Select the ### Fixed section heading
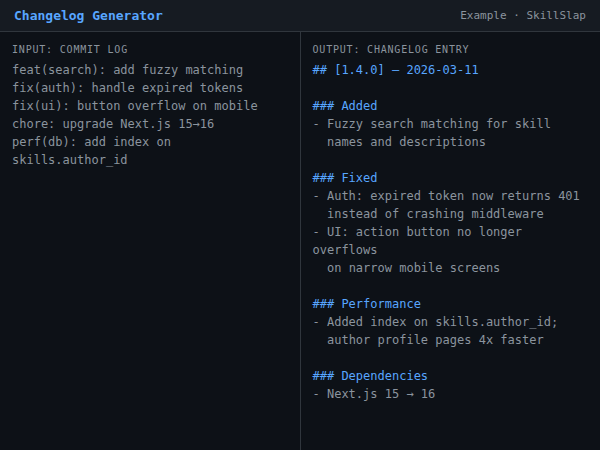This screenshot has height=450, width=600. [x=345, y=178]
